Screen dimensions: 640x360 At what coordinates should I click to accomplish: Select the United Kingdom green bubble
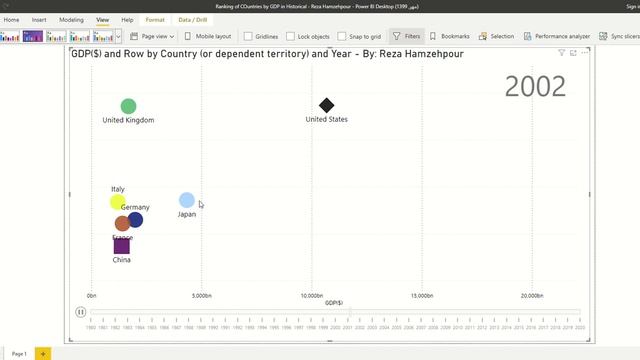(128, 106)
